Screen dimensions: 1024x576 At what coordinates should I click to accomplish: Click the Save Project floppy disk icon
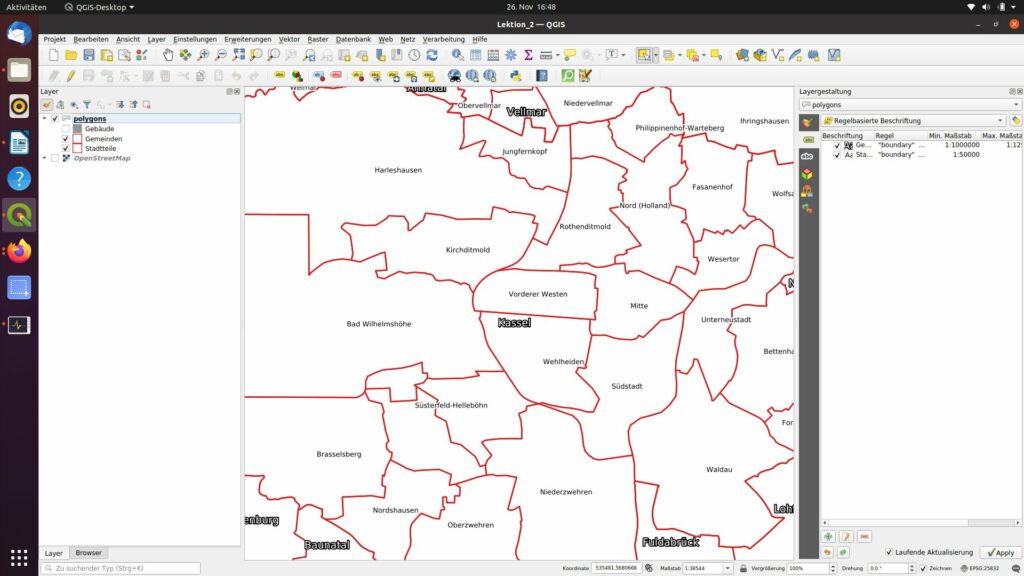point(89,55)
